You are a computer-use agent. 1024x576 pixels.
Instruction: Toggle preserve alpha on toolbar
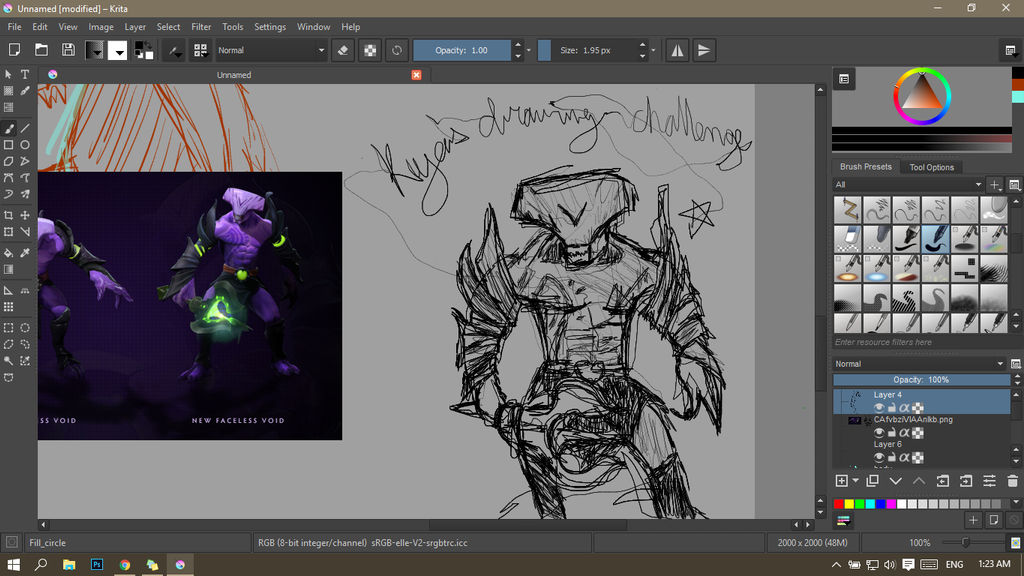click(x=370, y=50)
